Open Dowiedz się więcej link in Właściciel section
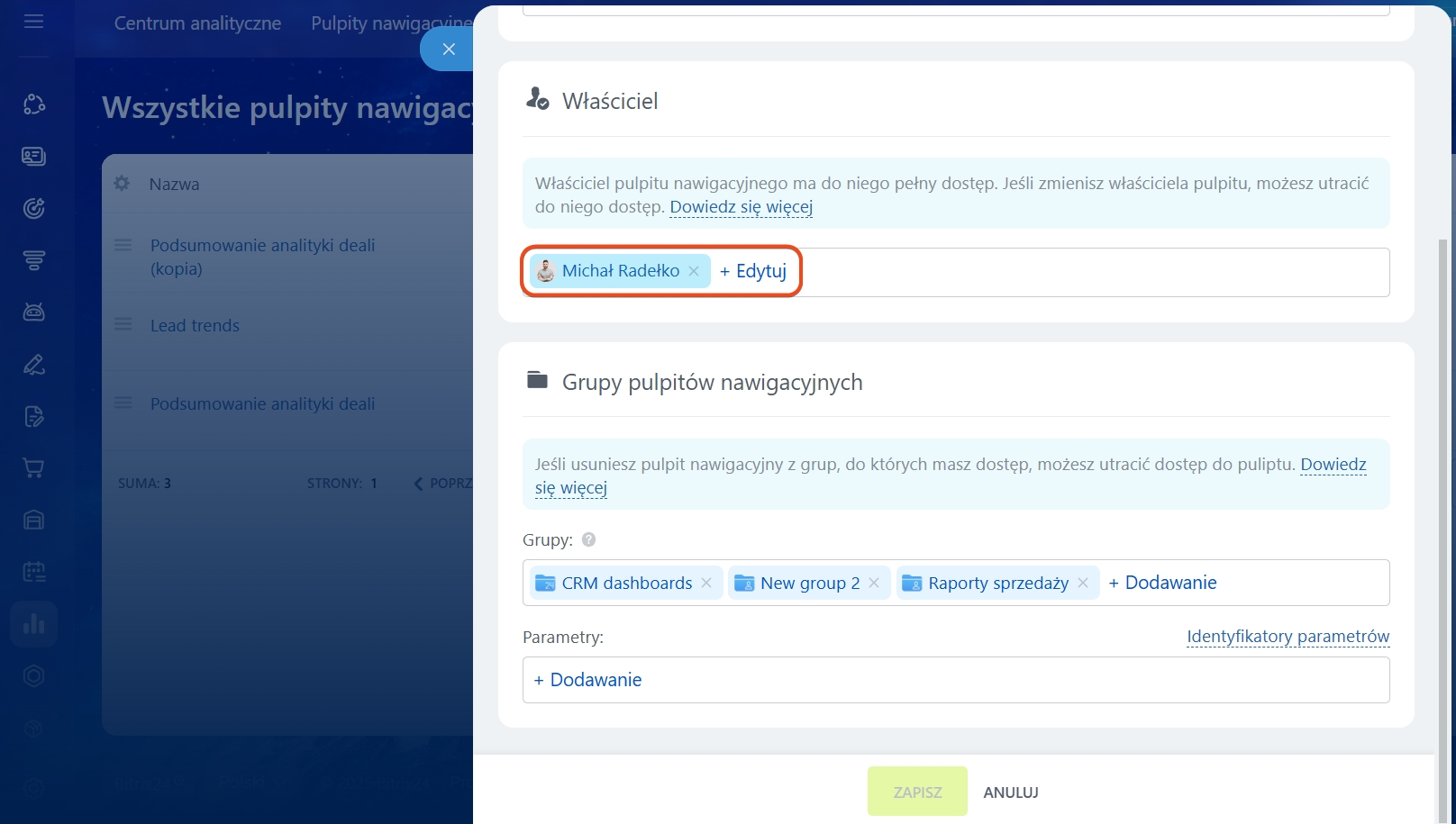The image size is (1456, 824). coord(741,207)
